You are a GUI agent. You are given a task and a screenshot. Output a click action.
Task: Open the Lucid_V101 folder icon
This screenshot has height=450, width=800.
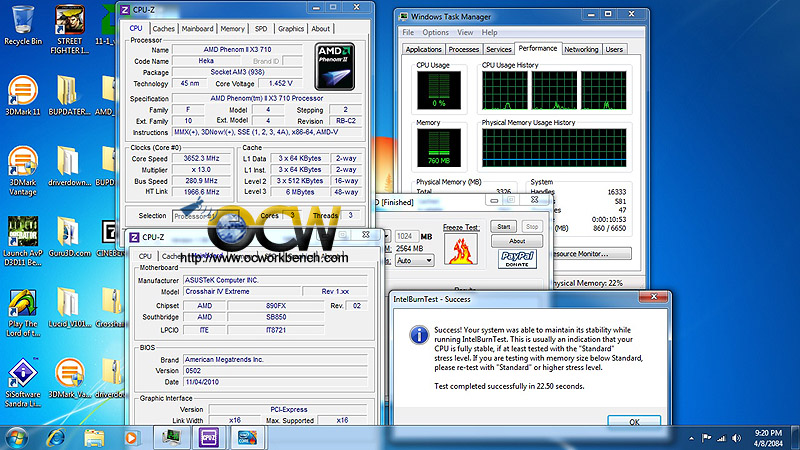coord(69,308)
